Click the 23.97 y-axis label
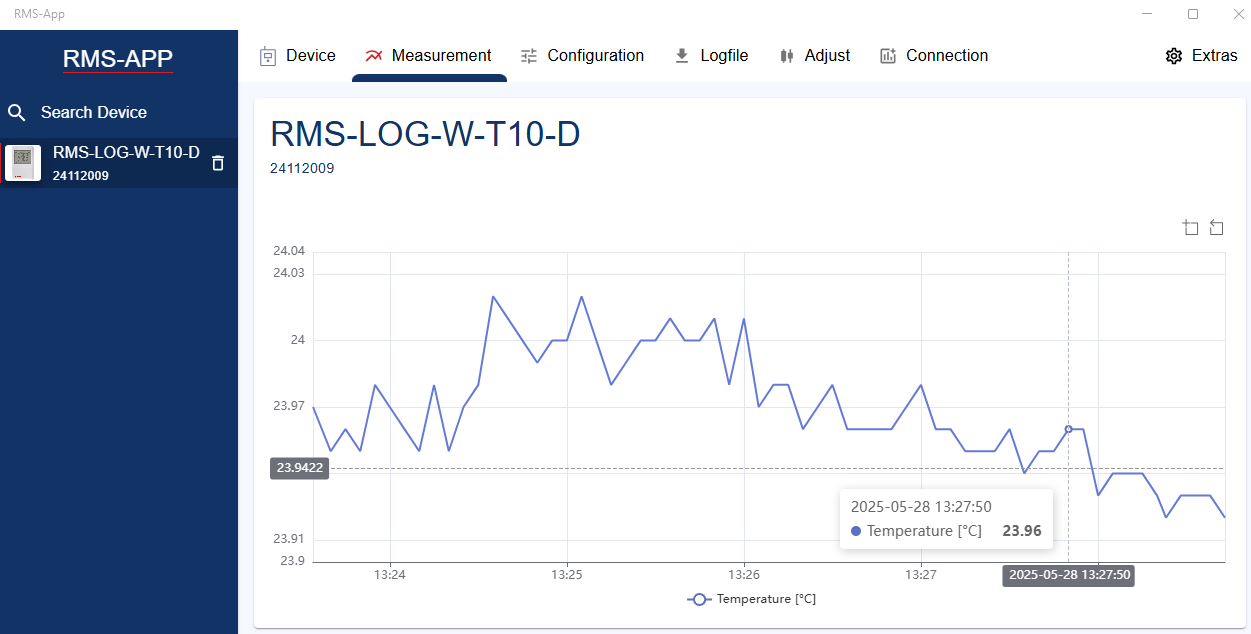Screen dimensions: 1251x634 [x=289, y=406]
